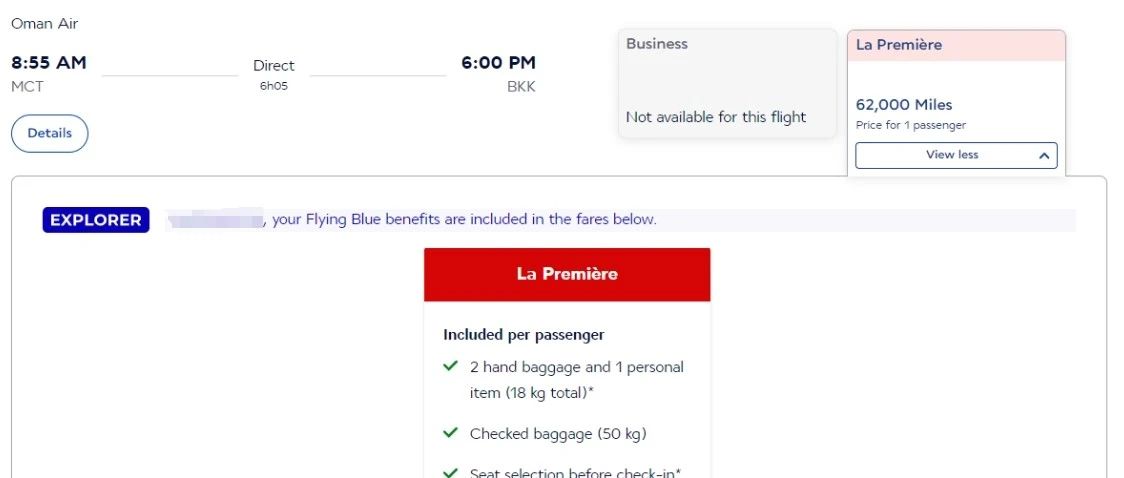Click the Checked baggage (50 kg) item
The image size is (1124, 478).
coord(558,434)
